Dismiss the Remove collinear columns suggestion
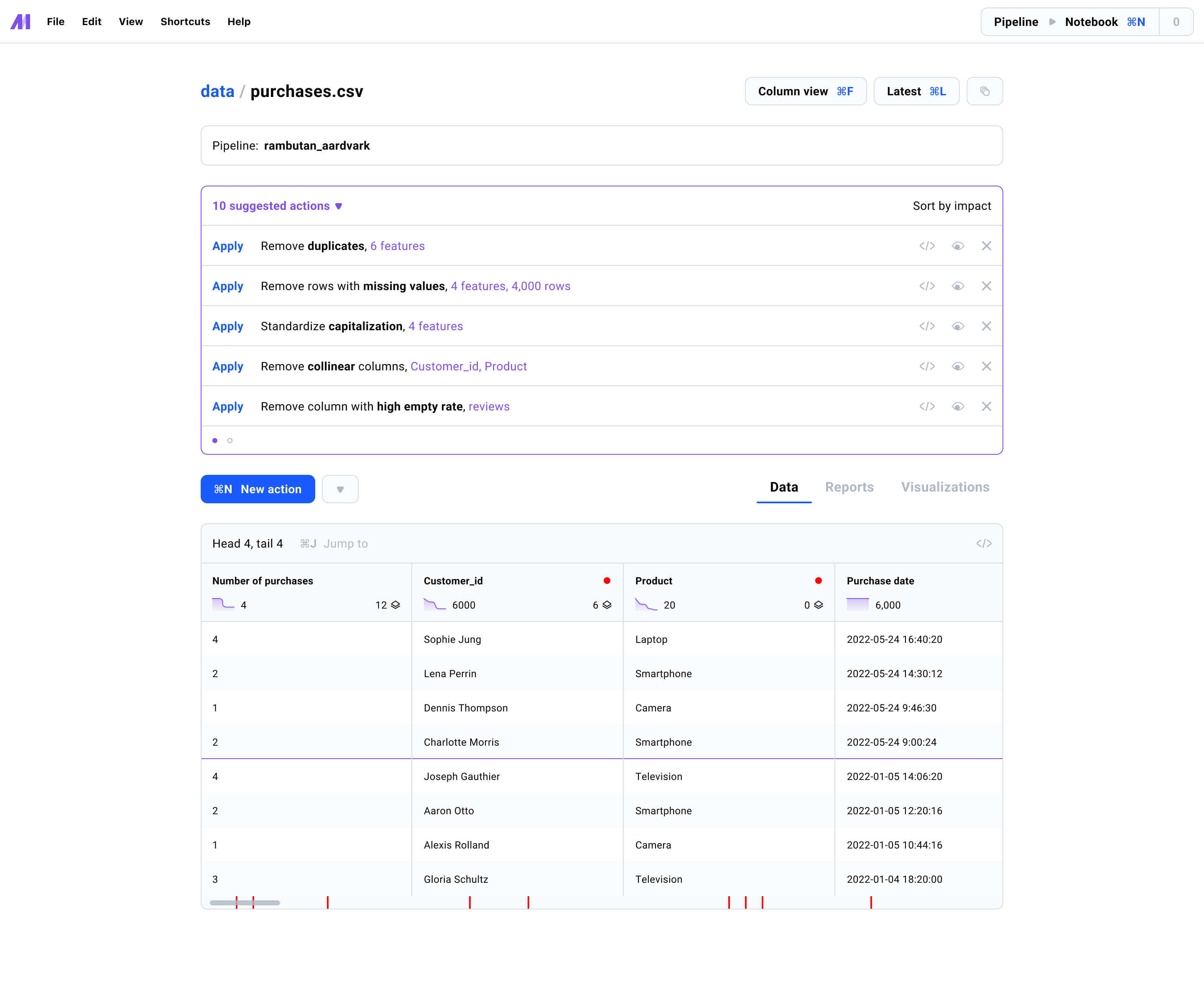Screen dimensions: 1204x1004 pyautogui.click(x=986, y=367)
